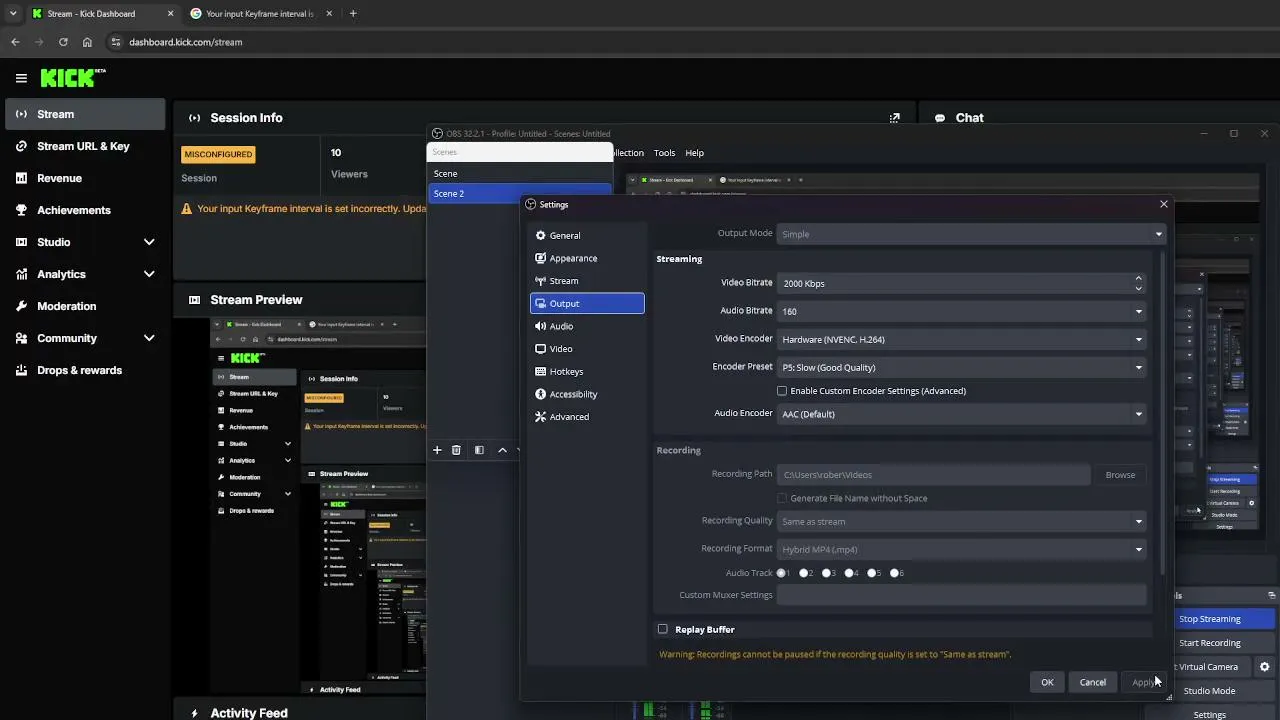Open the Output Mode dropdown
This screenshot has height=720, width=1280.
click(972, 234)
